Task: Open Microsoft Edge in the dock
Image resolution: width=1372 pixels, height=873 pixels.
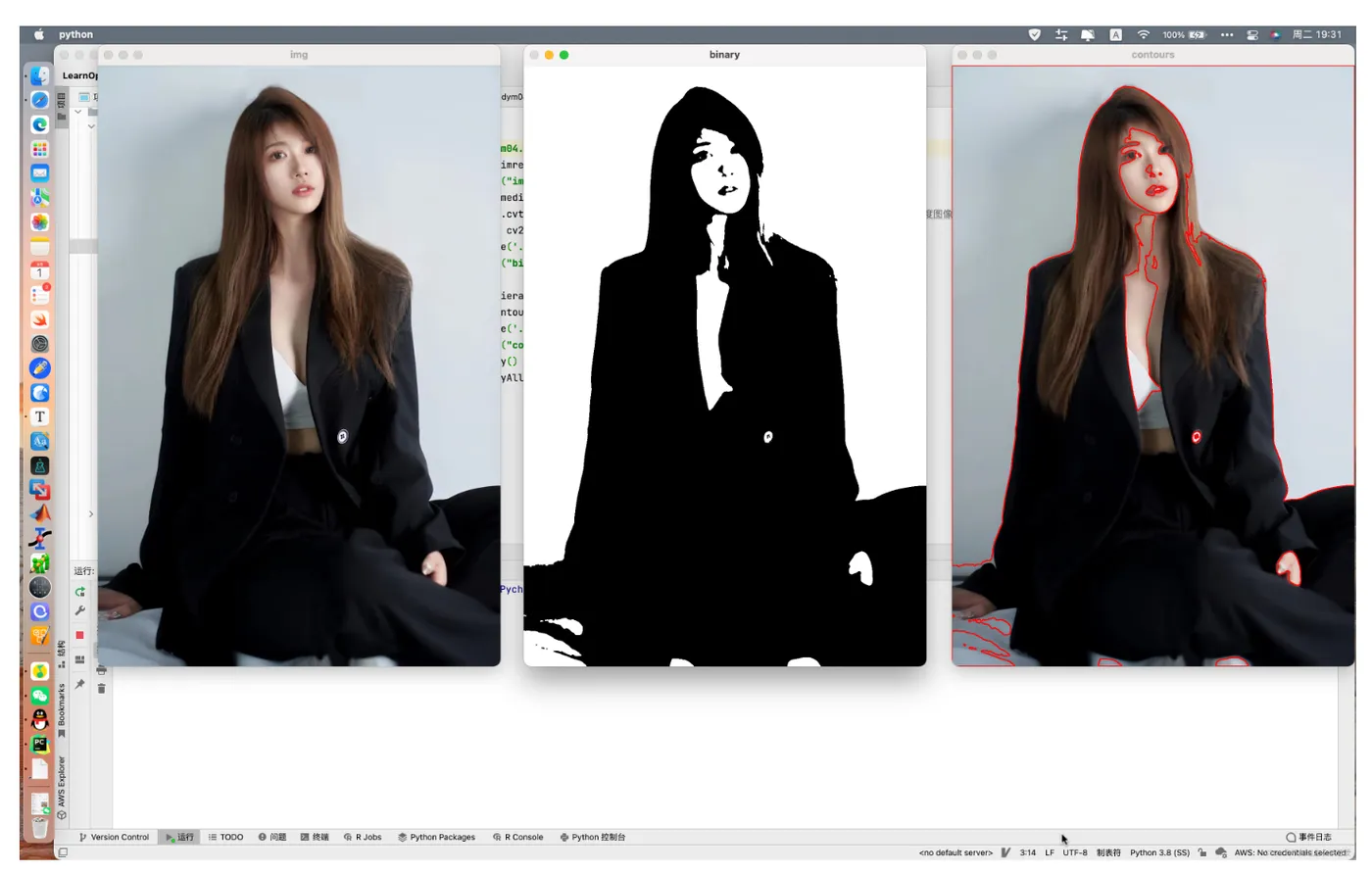Action: point(39,124)
